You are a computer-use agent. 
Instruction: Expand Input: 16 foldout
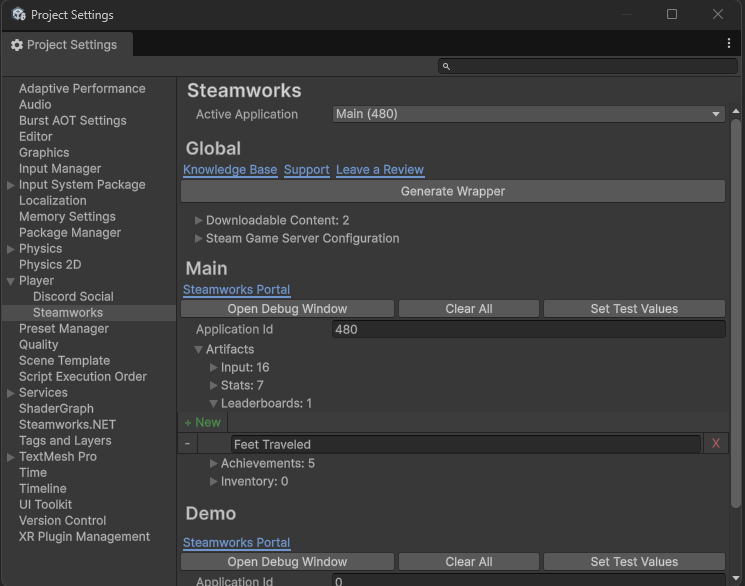[214, 367]
